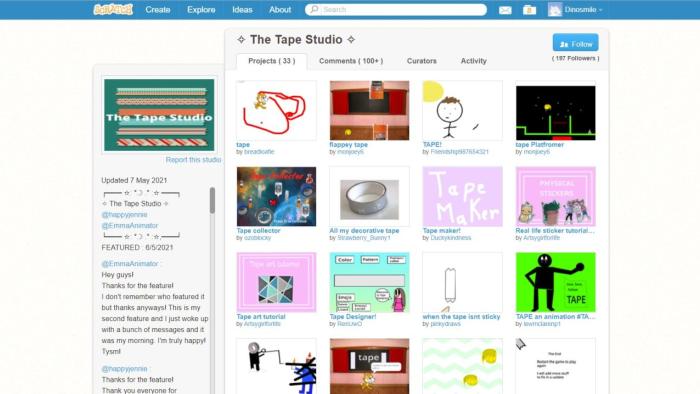Open the 'TAPE!' stick figure thumbnail
Image resolution: width=700 pixels, height=394 pixels.
462,111
